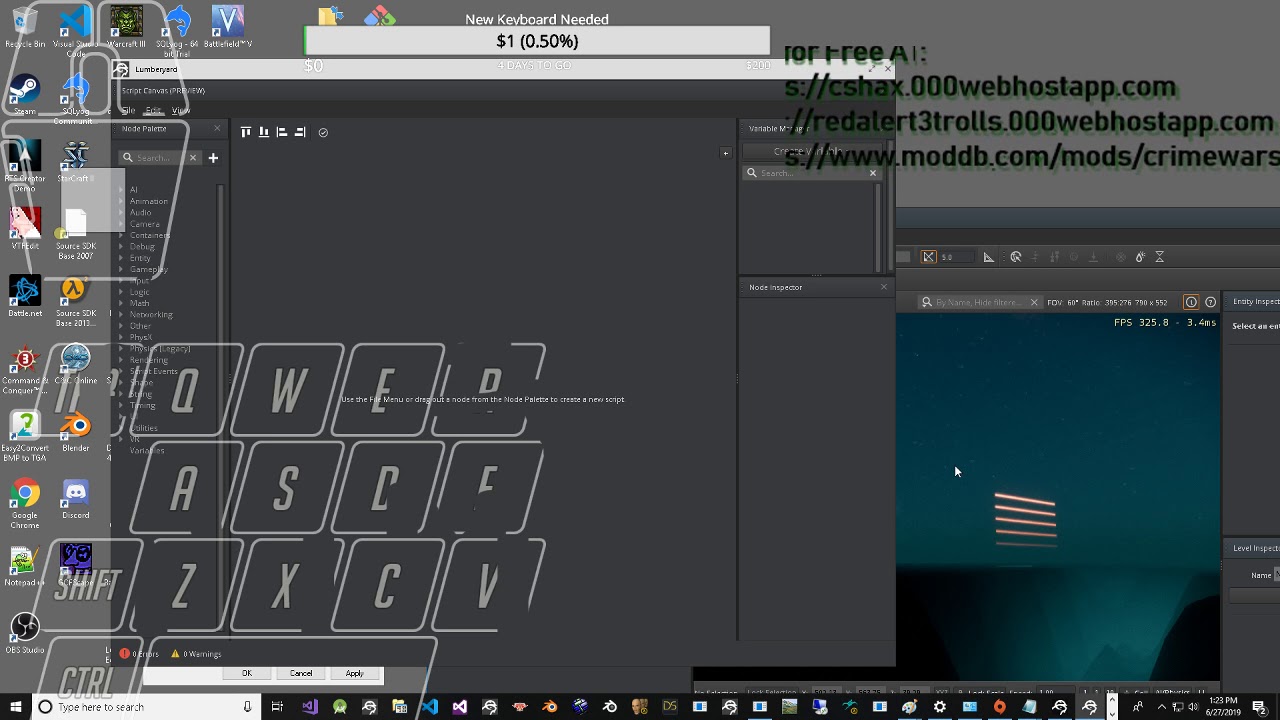Open the View menu in Script Canvas
The image size is (1280, 720).
(x=180, y=110)
